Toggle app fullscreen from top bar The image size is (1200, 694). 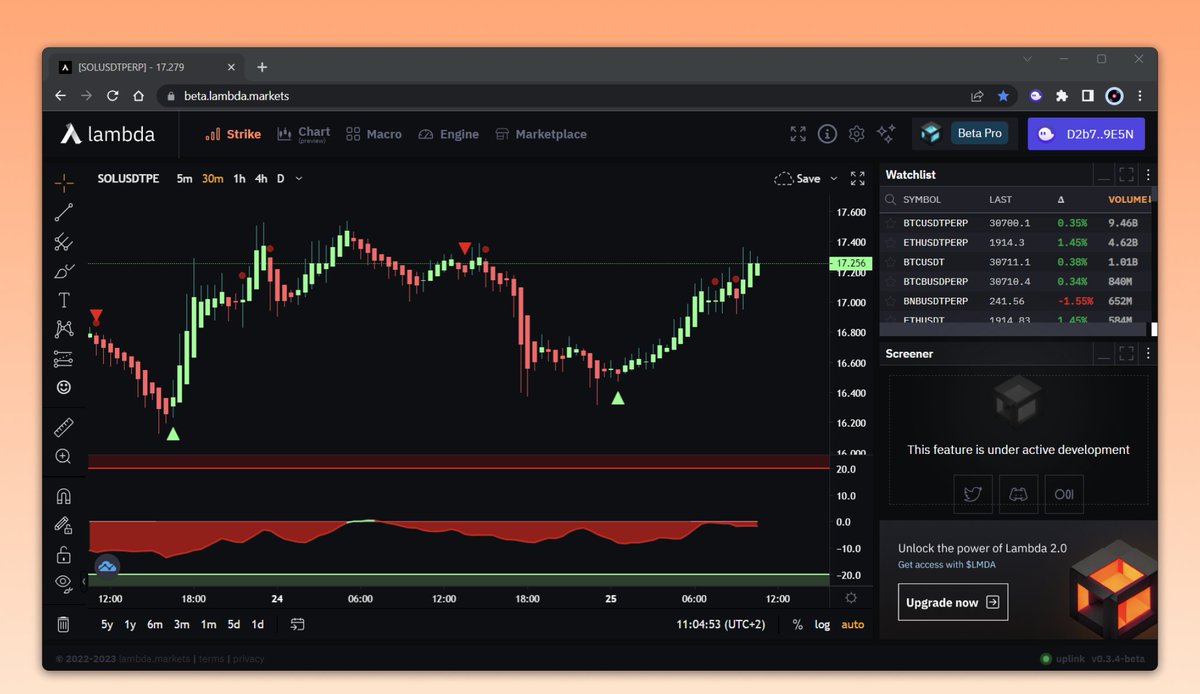pyautogui.click(x=798, y=134)
